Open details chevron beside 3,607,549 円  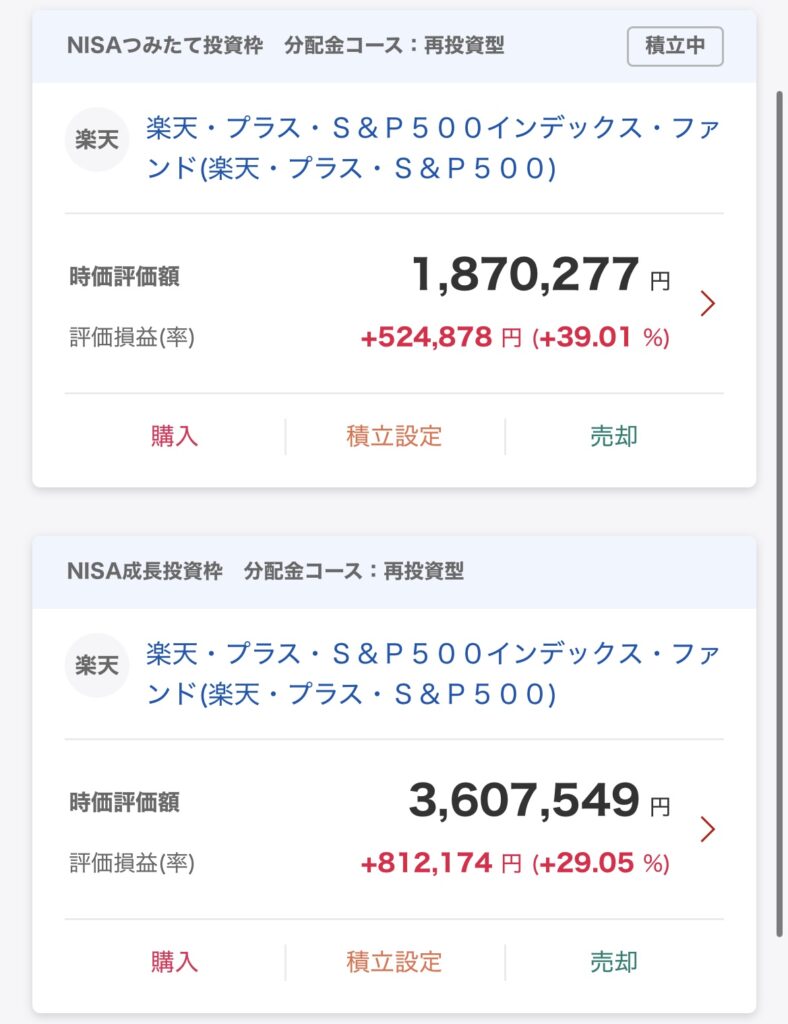tap(707, 829)
